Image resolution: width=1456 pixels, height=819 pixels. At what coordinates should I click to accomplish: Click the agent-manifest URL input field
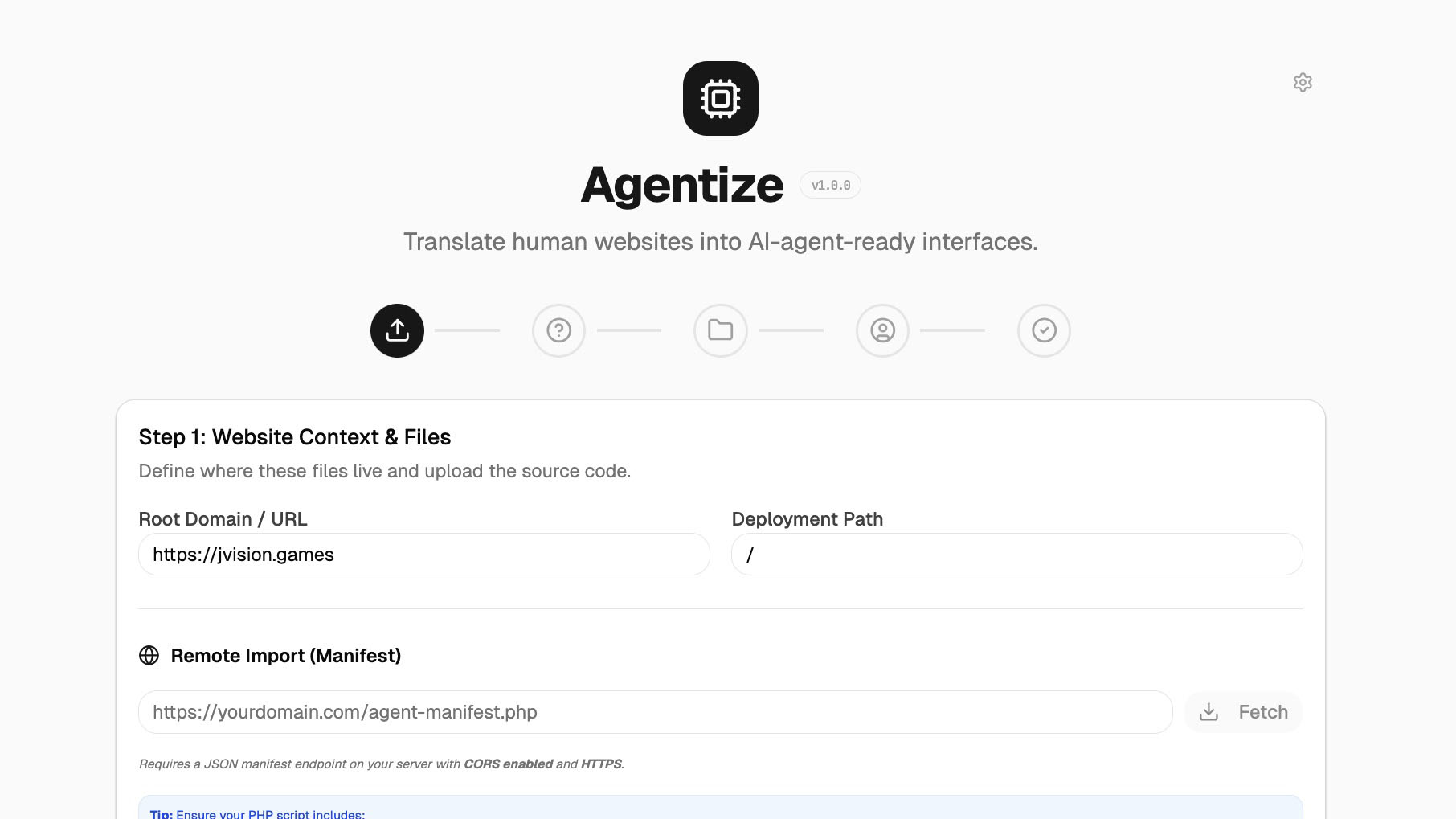pyautogui.click(x=656, y=712)
